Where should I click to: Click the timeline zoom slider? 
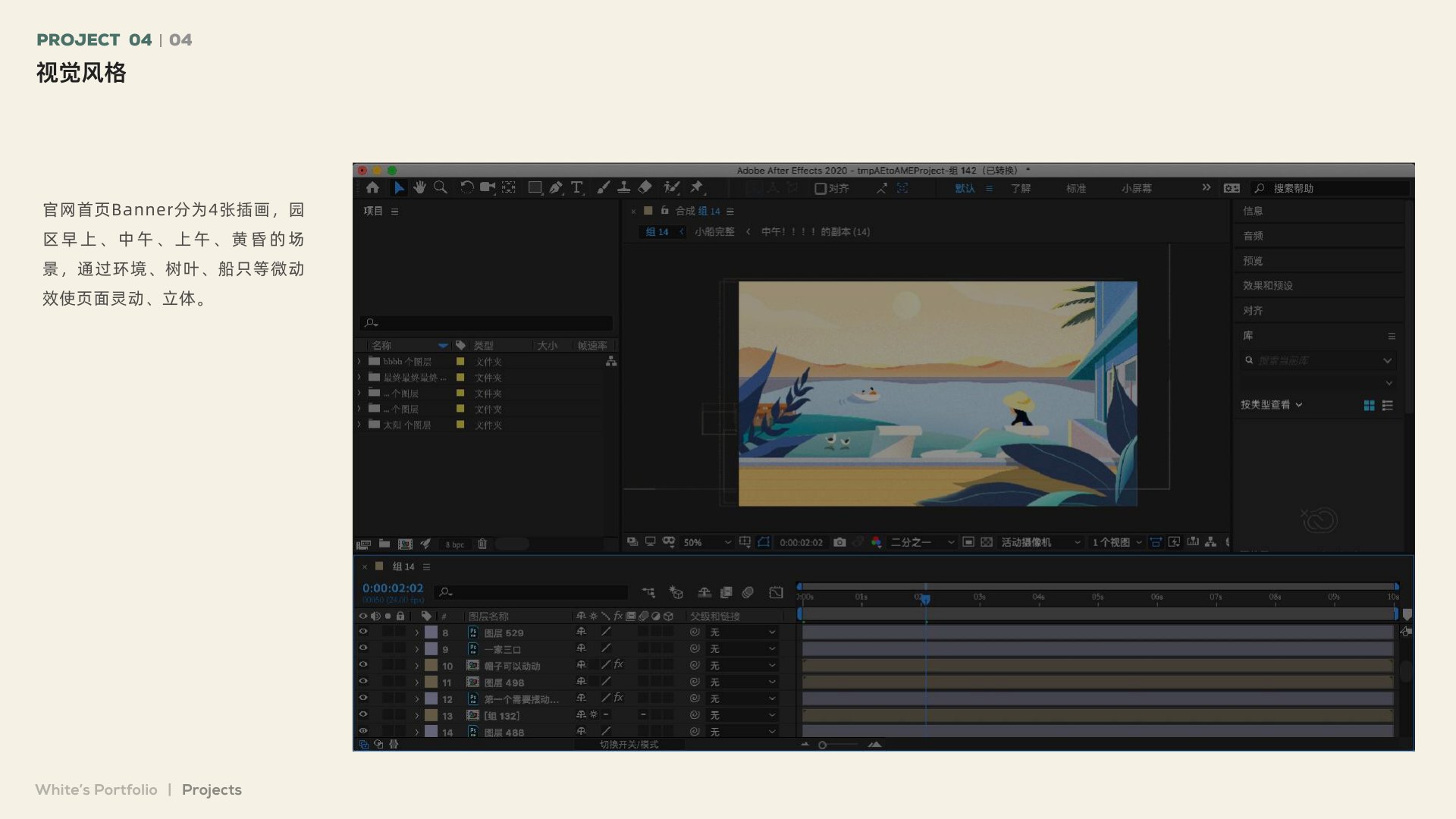(839, 745)
